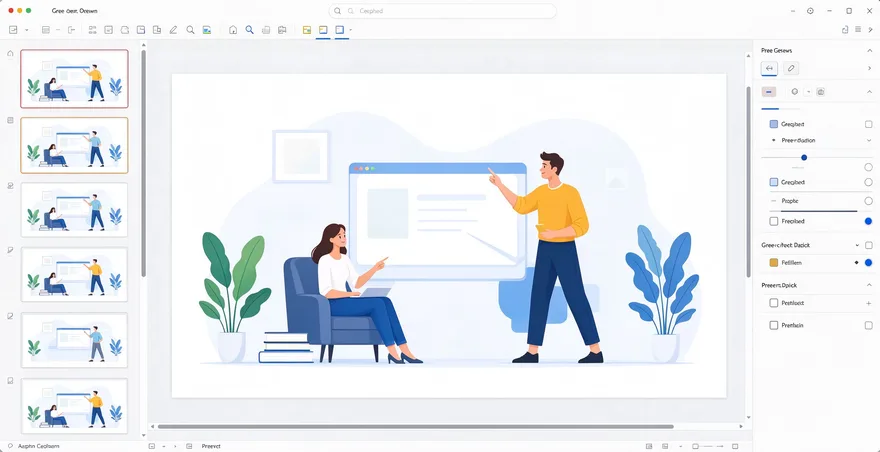Click the home icon beside first thumbnail

coord(10,53)
